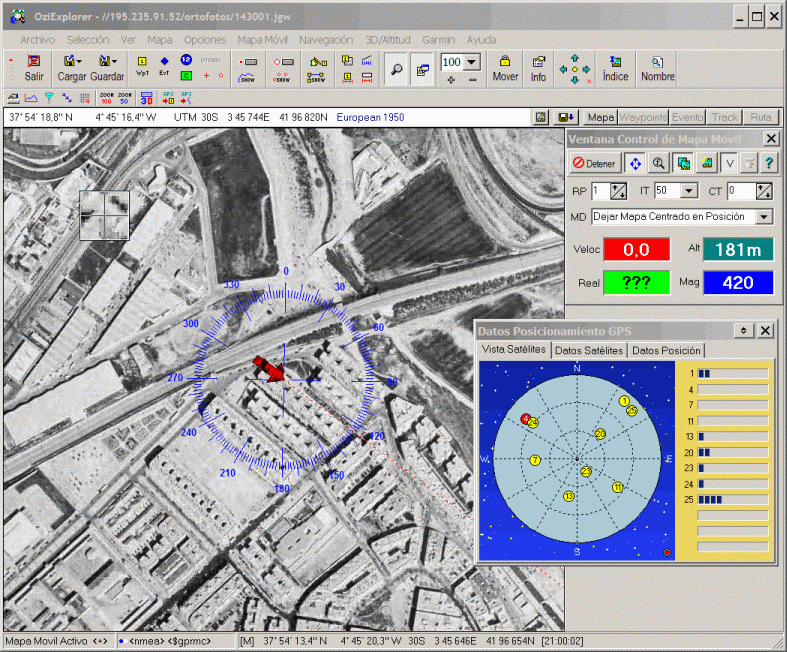787x652 pixels.
Task: Switch to the Datos Posición tab
Action: (667, 350)
